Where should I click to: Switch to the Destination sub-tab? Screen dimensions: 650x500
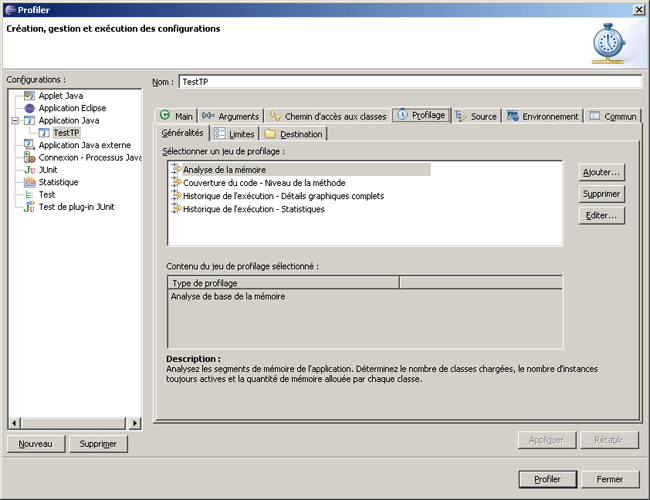pyautogui.click(x=295, y=134)
